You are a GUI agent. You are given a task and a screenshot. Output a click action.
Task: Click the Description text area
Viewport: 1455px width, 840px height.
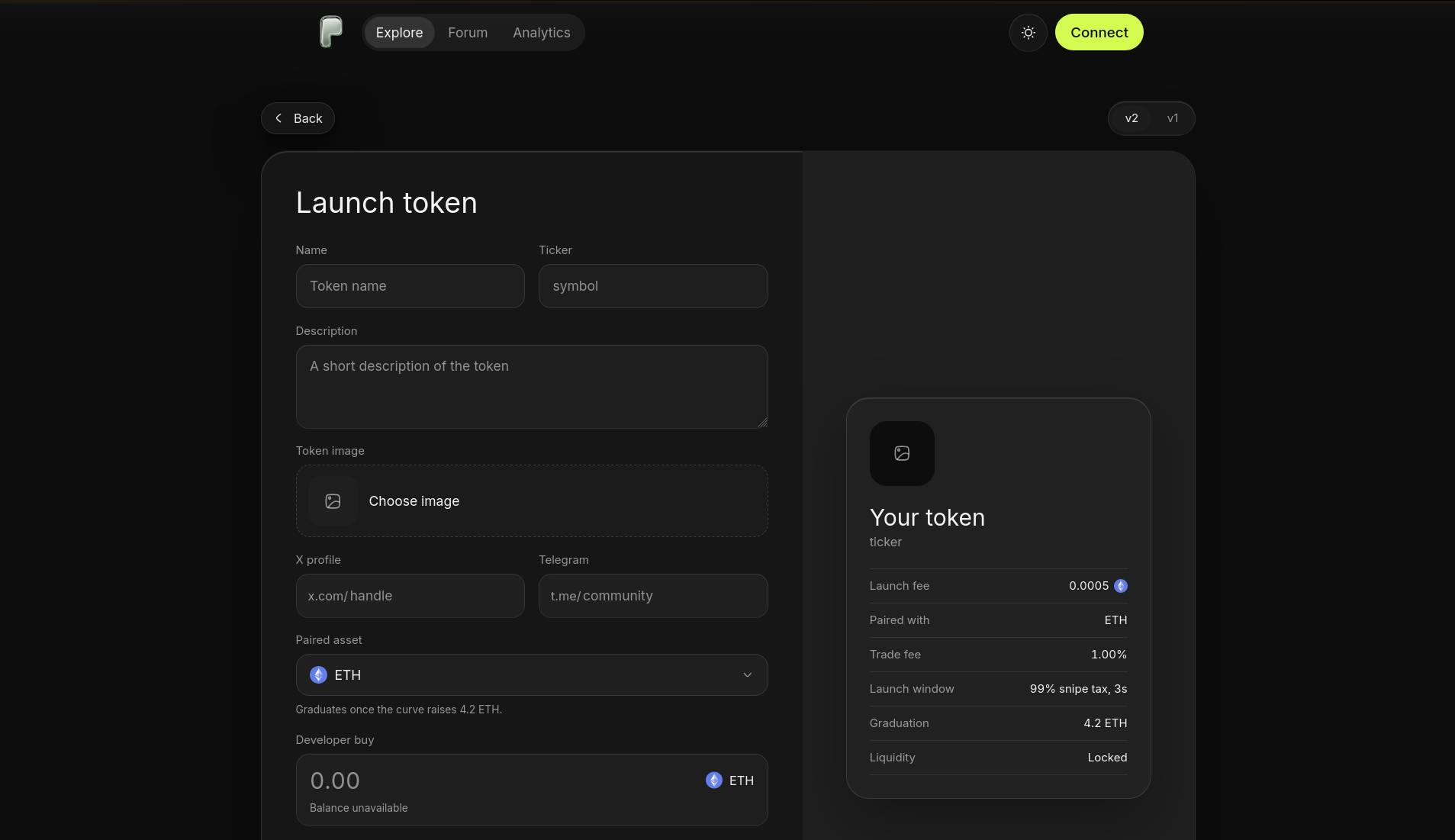[531, 387]
